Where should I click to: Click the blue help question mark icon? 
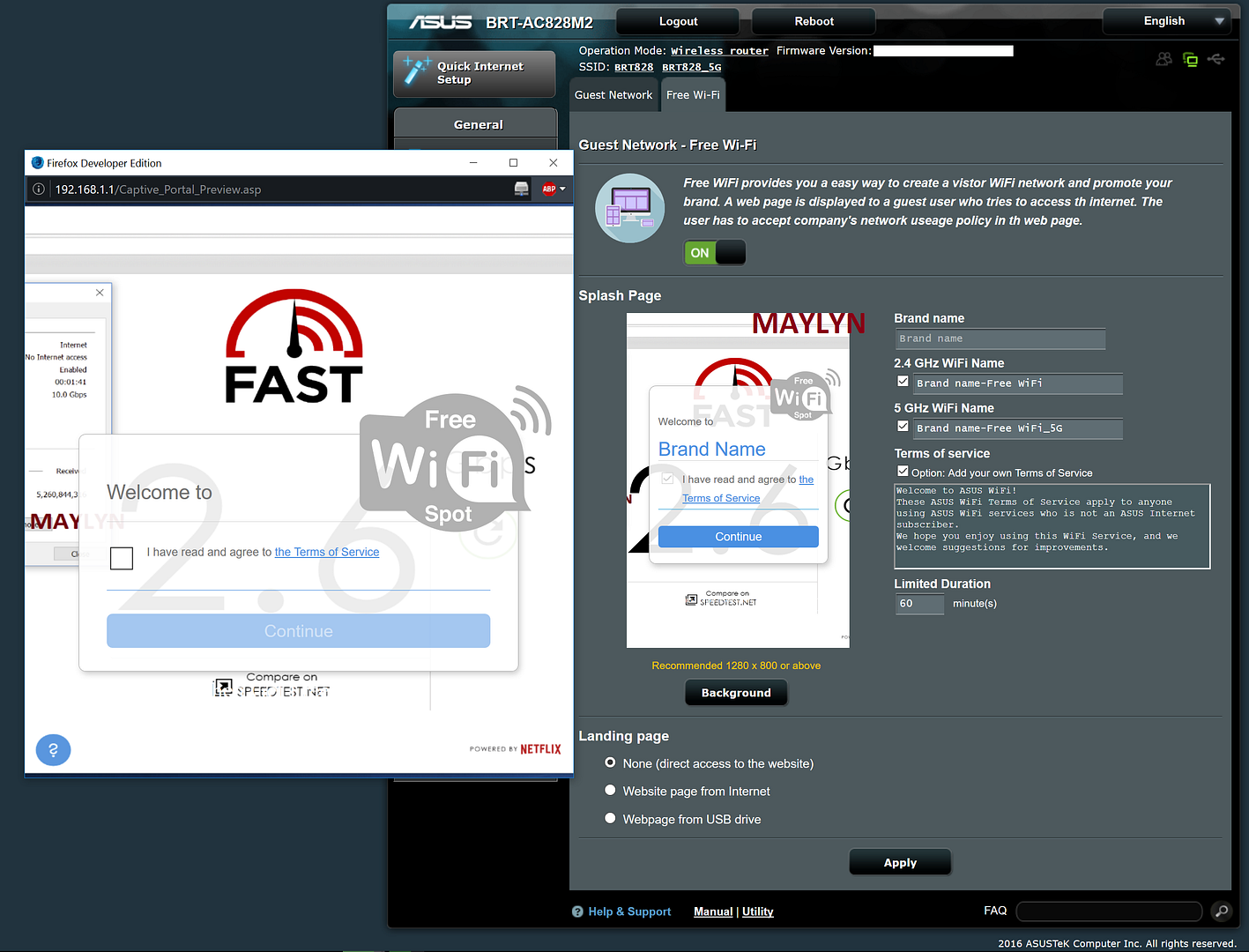tap(53, 750)
